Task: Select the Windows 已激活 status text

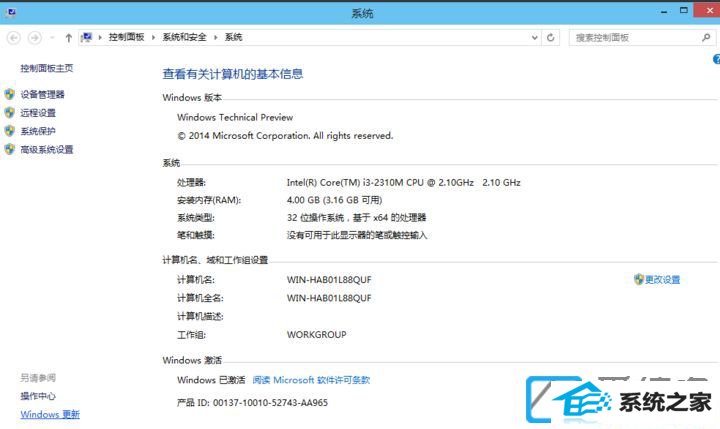Action: click(x=211, y=380)
